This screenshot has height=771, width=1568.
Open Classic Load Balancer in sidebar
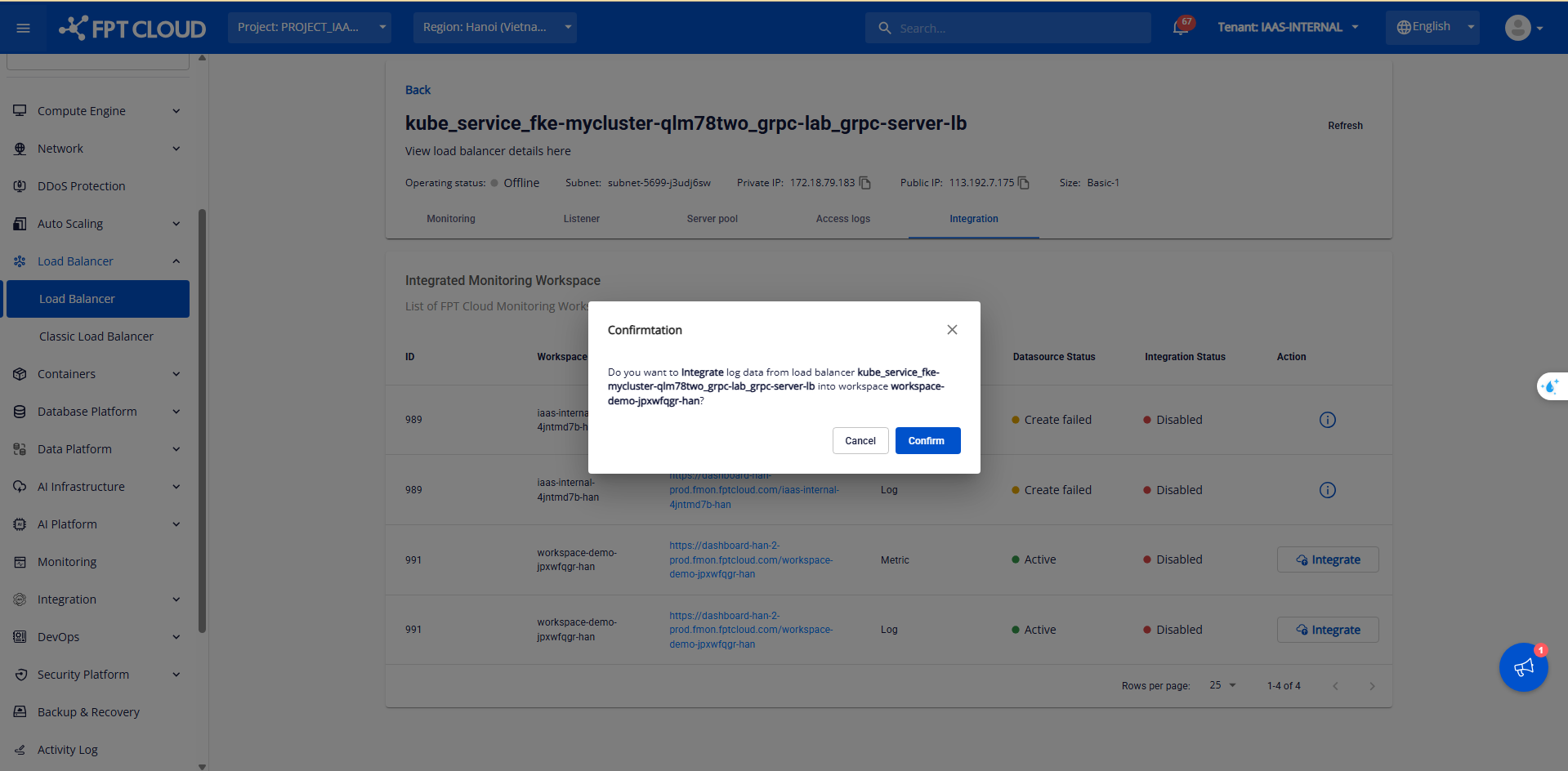pyautogui.click(x=96, y=336)
